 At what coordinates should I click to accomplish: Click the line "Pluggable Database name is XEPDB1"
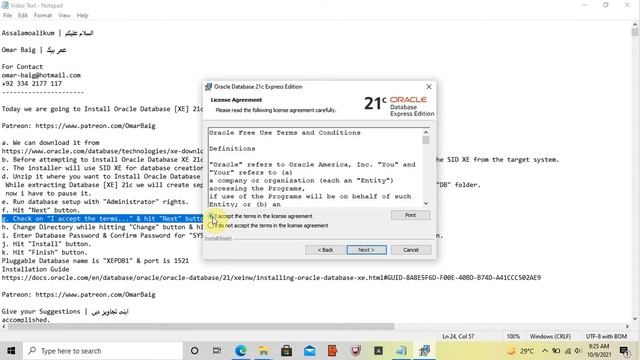(95, 260)
